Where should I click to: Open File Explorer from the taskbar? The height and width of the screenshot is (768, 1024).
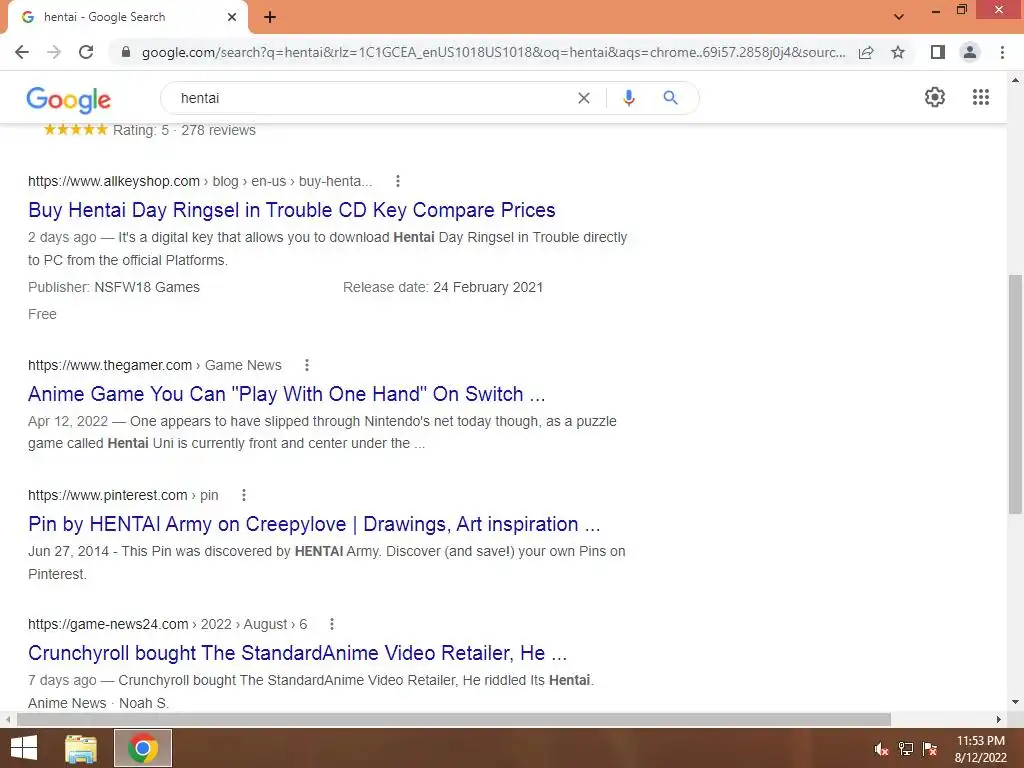coord(81,748)
